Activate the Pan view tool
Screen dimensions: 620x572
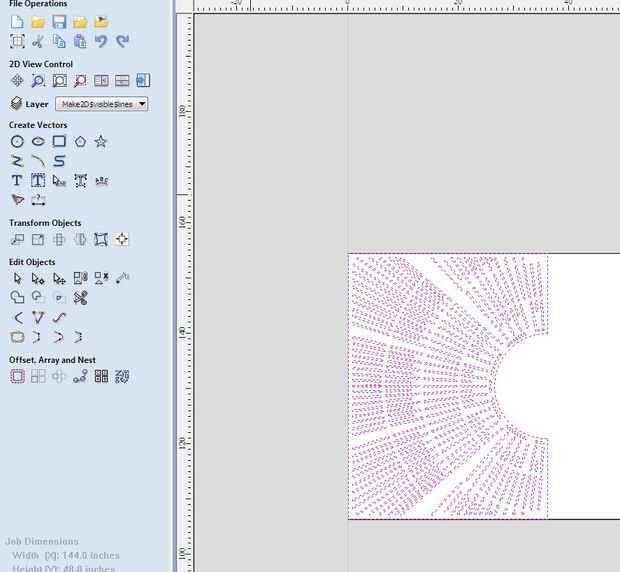(17, 81)
